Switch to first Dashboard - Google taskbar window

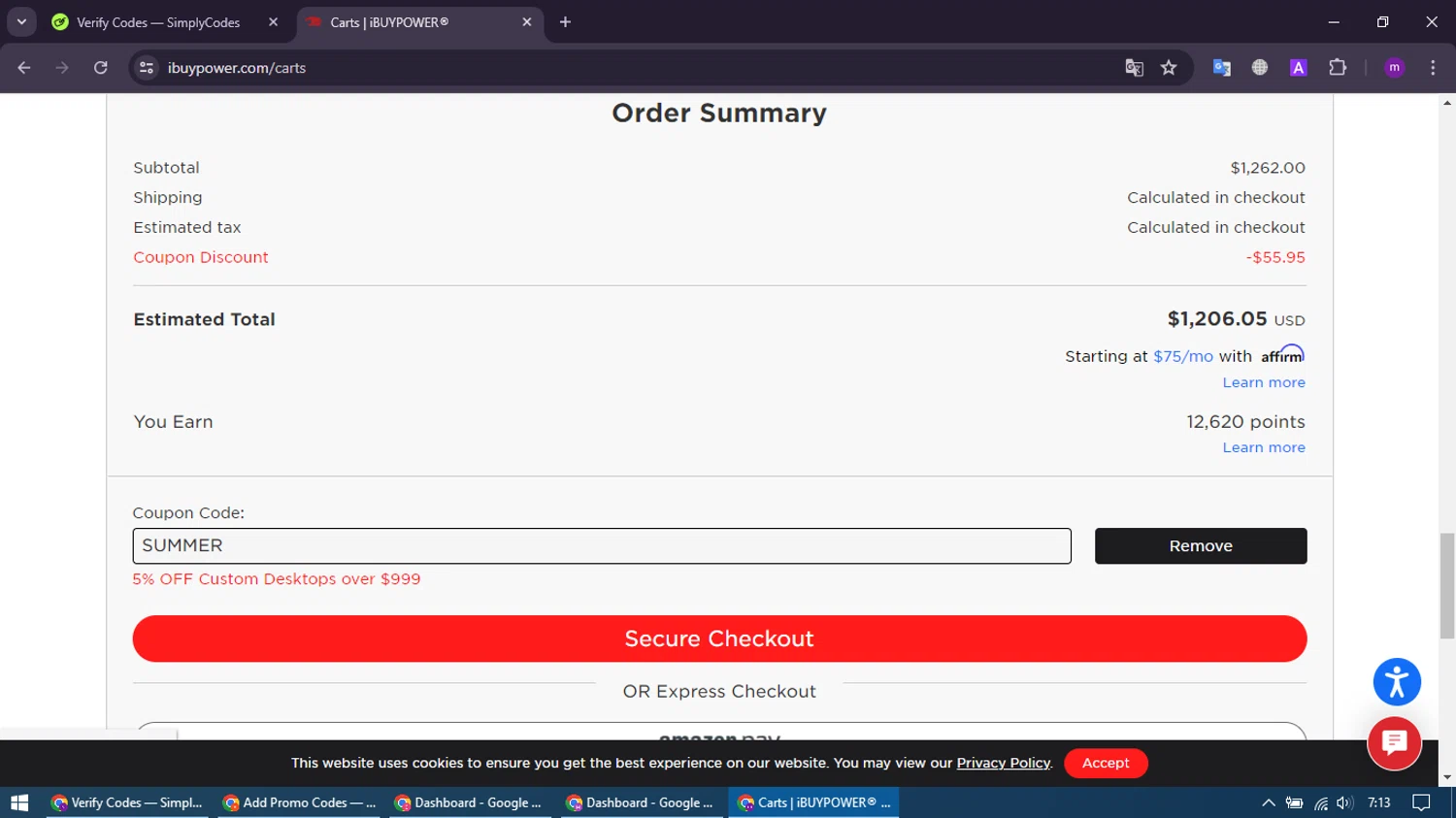[x=470, y=802]
